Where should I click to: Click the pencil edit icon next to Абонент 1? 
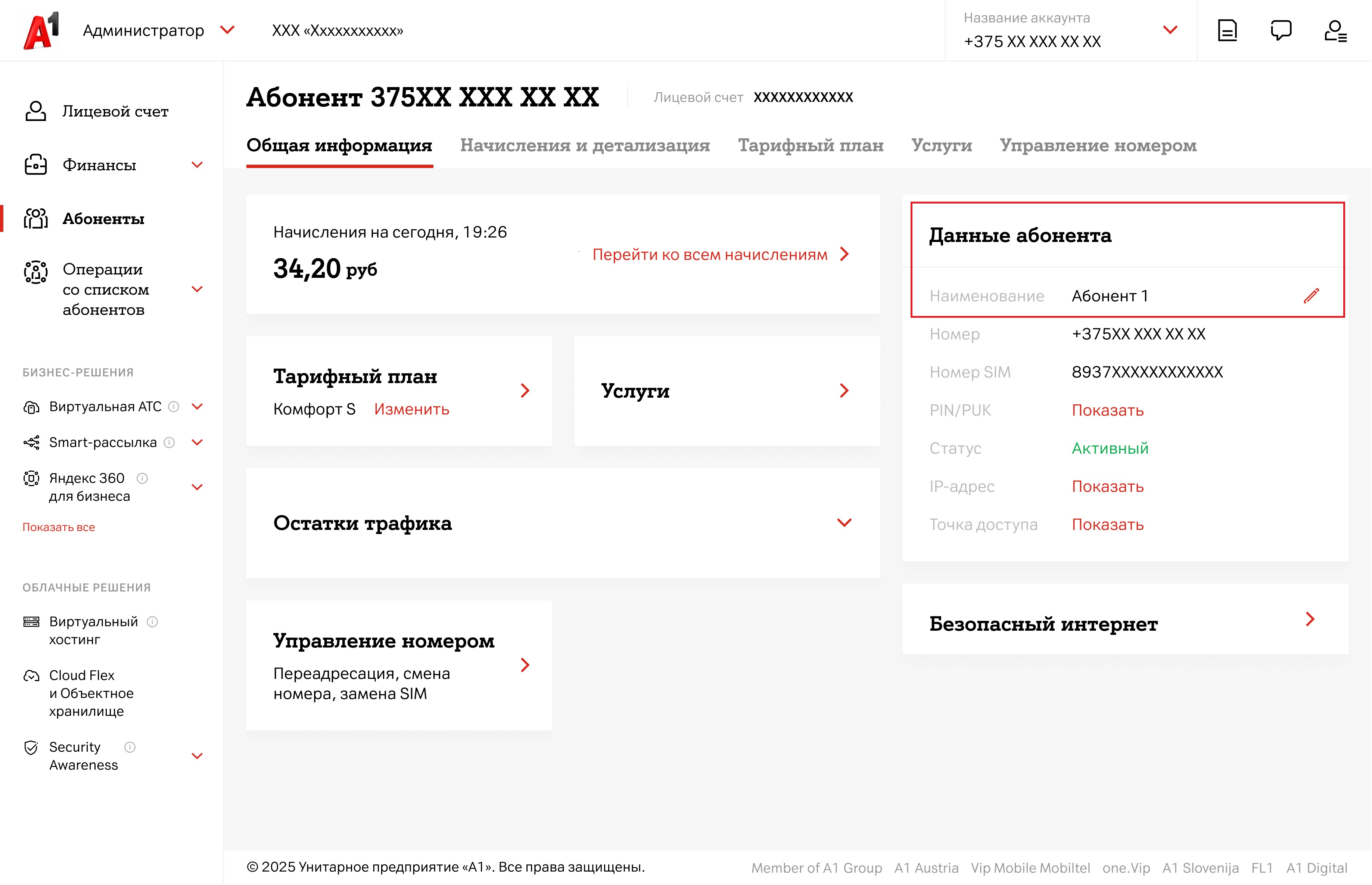click(1312, 296)
